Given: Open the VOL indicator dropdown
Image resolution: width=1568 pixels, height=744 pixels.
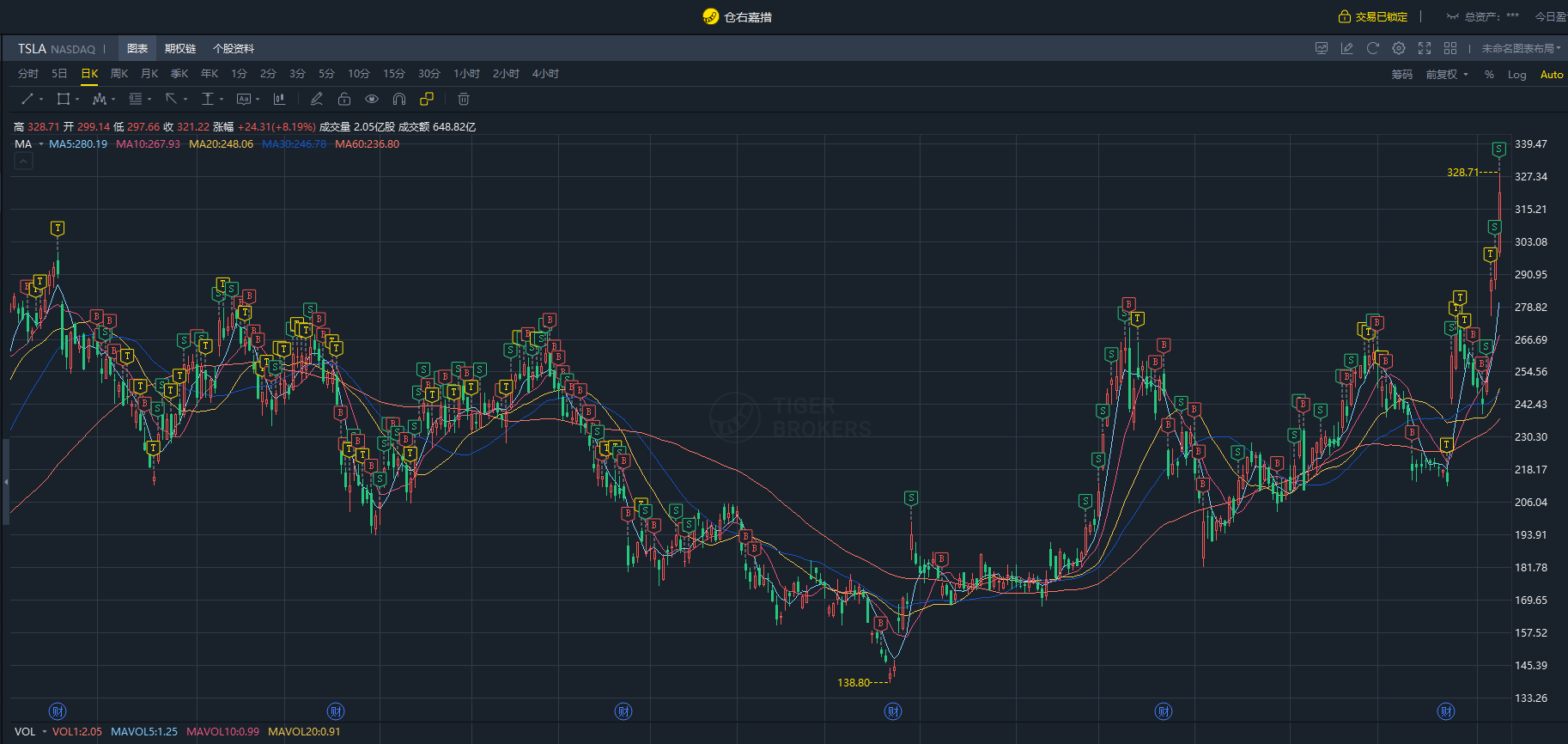Looking at the screenshot, I should [x=45, y=732].
